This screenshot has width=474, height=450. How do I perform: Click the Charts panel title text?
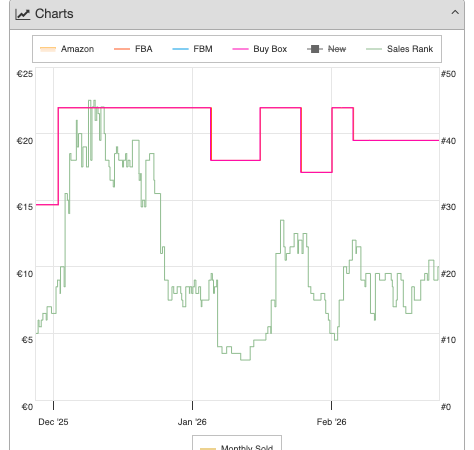pyautogui.click(x=54, y=14)
